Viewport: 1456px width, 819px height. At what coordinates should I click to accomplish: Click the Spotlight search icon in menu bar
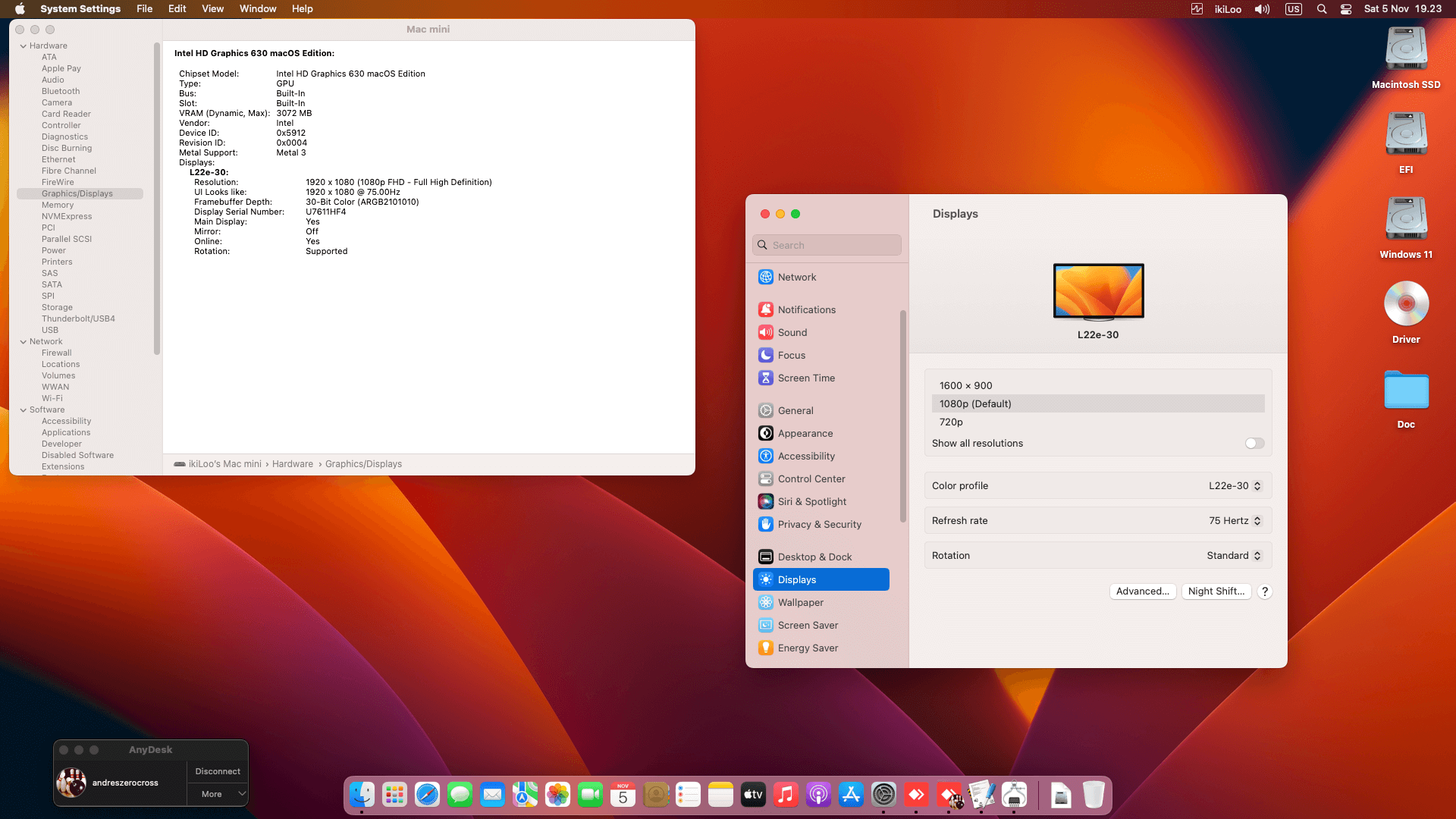tap(1322, 9)
